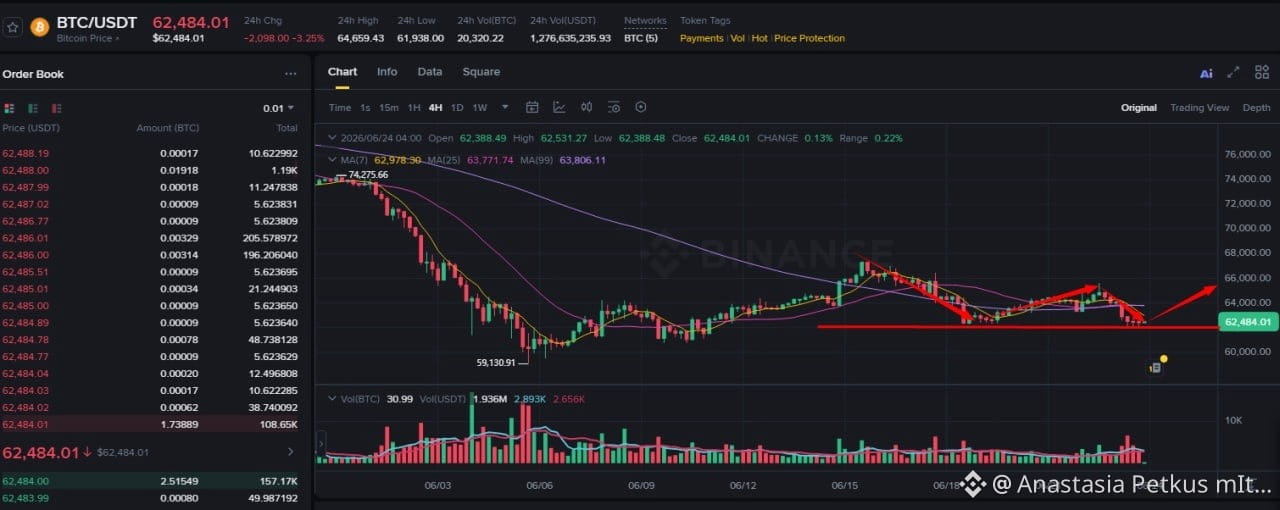Viewport: 1280px width, 510px height.
Task: Switch to the Data tab
Action: pos(430,72)
